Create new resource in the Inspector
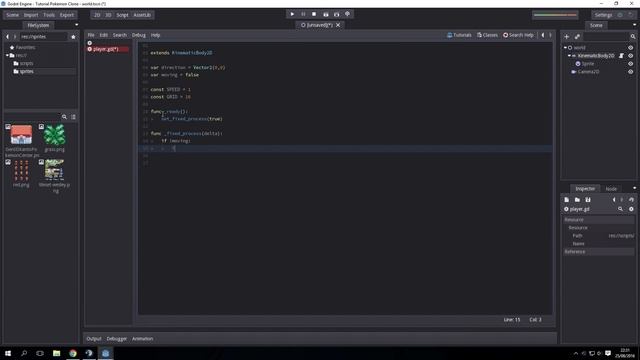640x360 pixels. click(x=567, y=200)
